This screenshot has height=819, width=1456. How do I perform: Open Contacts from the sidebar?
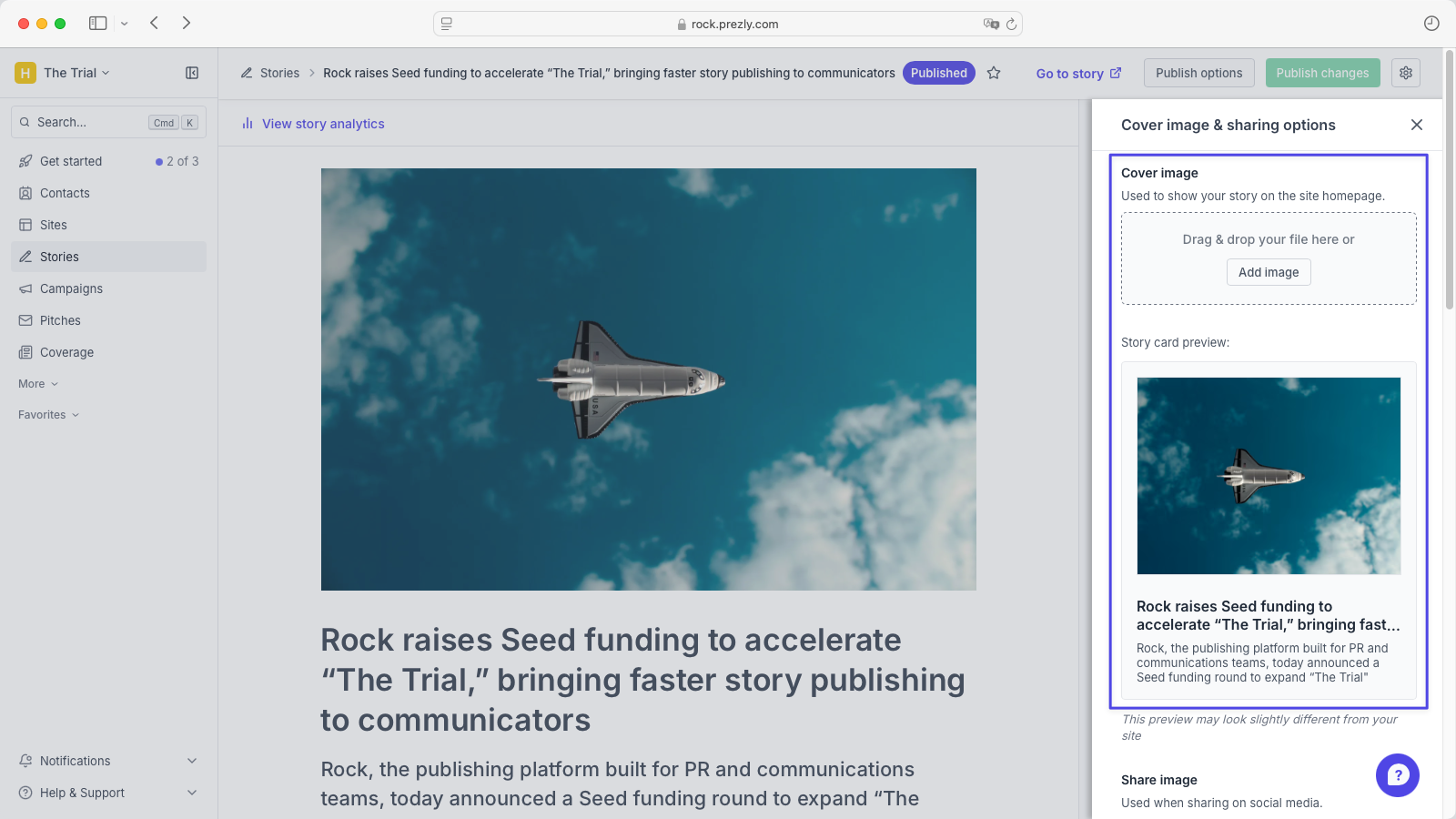coord(65,193)
